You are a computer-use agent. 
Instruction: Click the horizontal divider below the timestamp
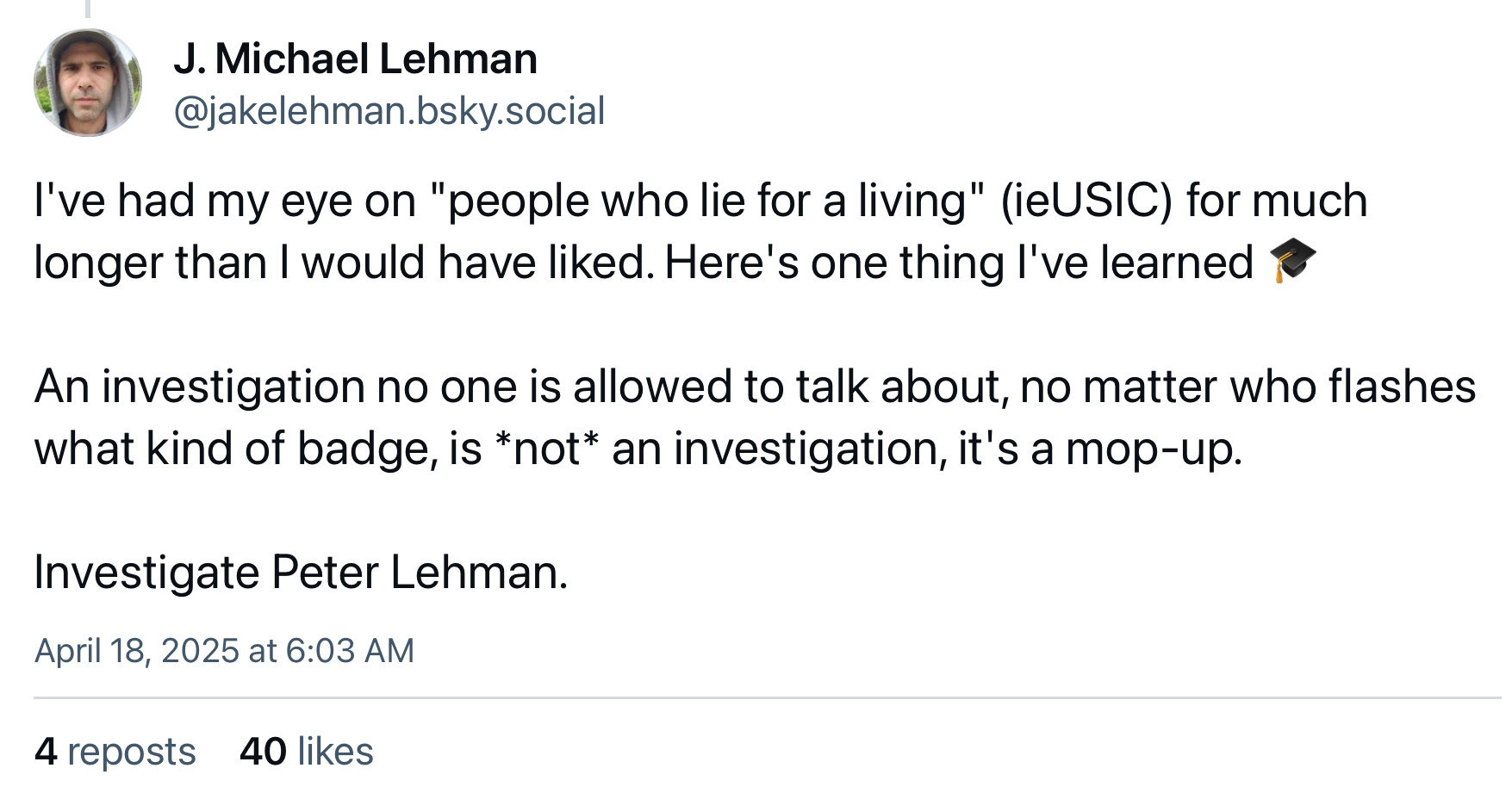(x=767, y=697)
